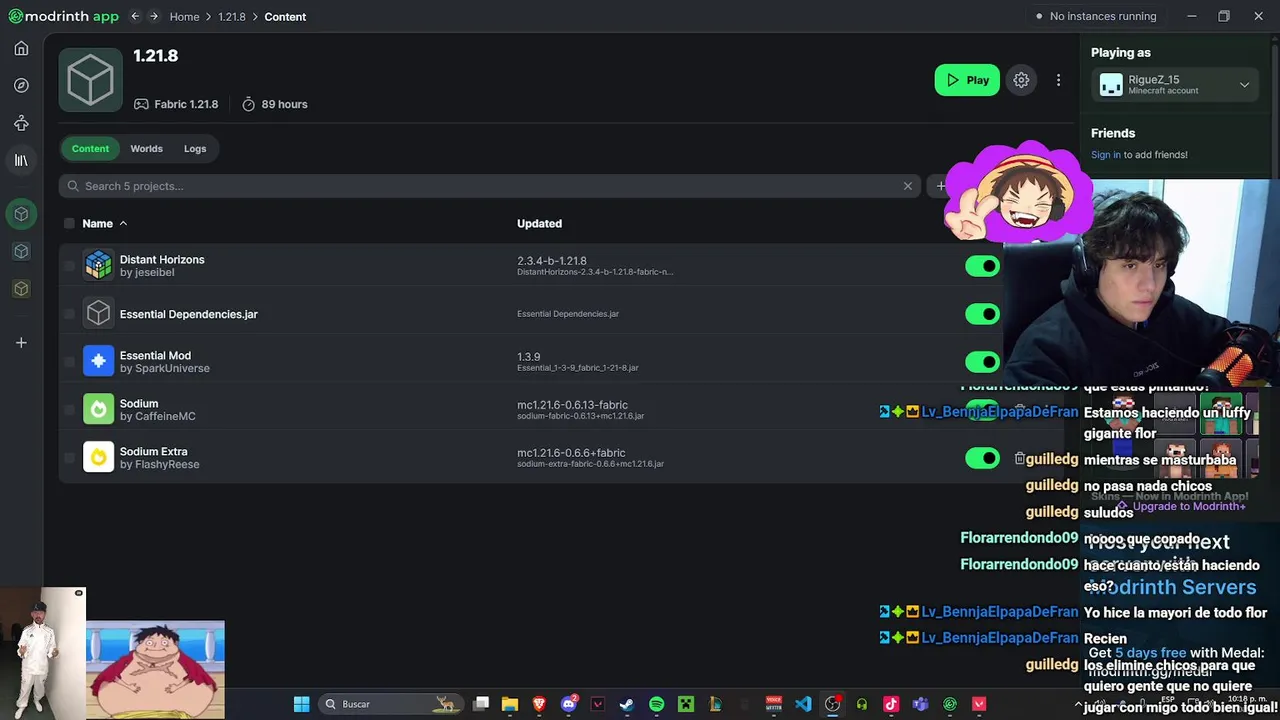Open Windows Start menu
Viewport: 1280px width, 720px height.
[301, 704]
